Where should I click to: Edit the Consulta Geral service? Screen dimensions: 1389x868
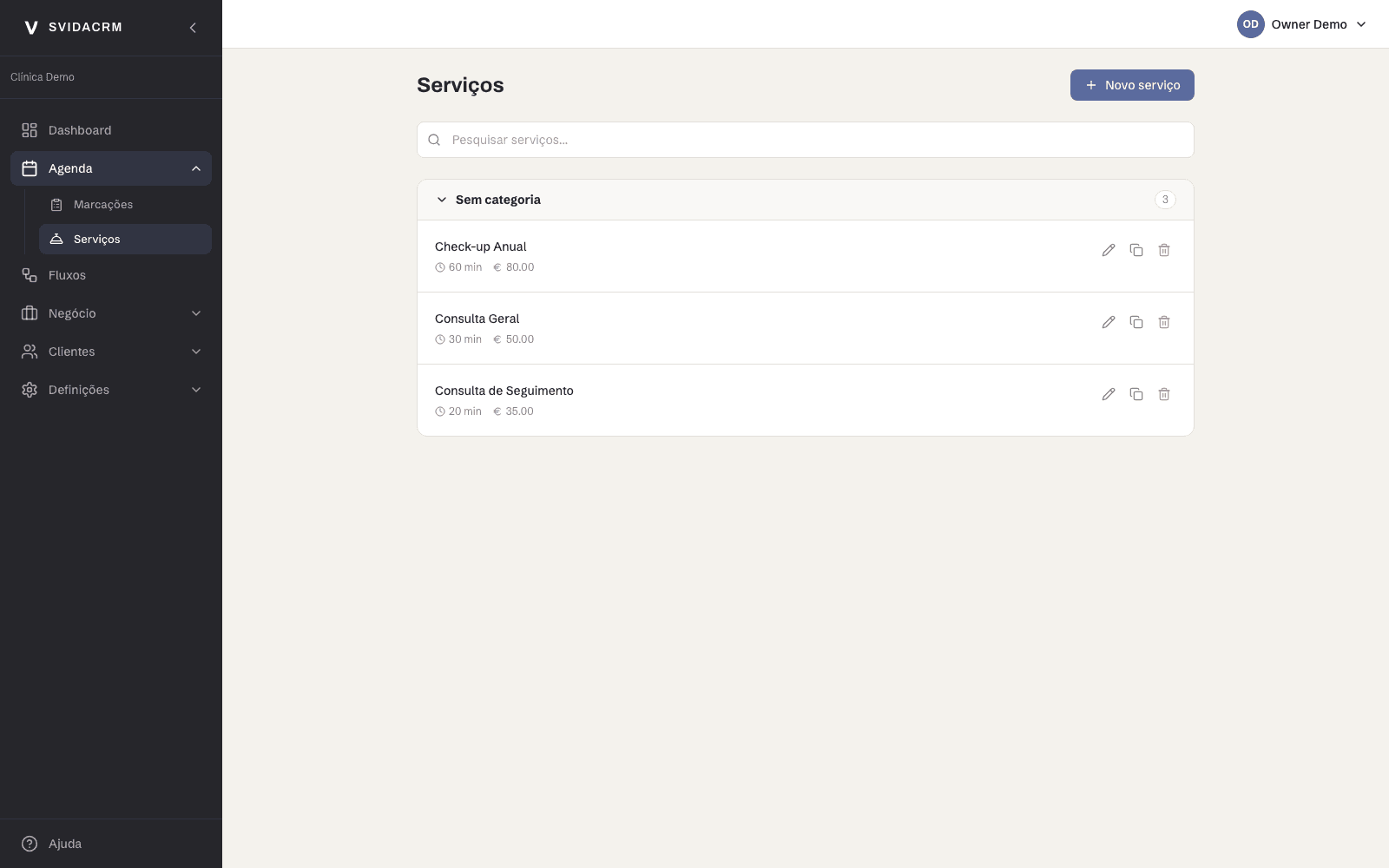[1109, 322]
